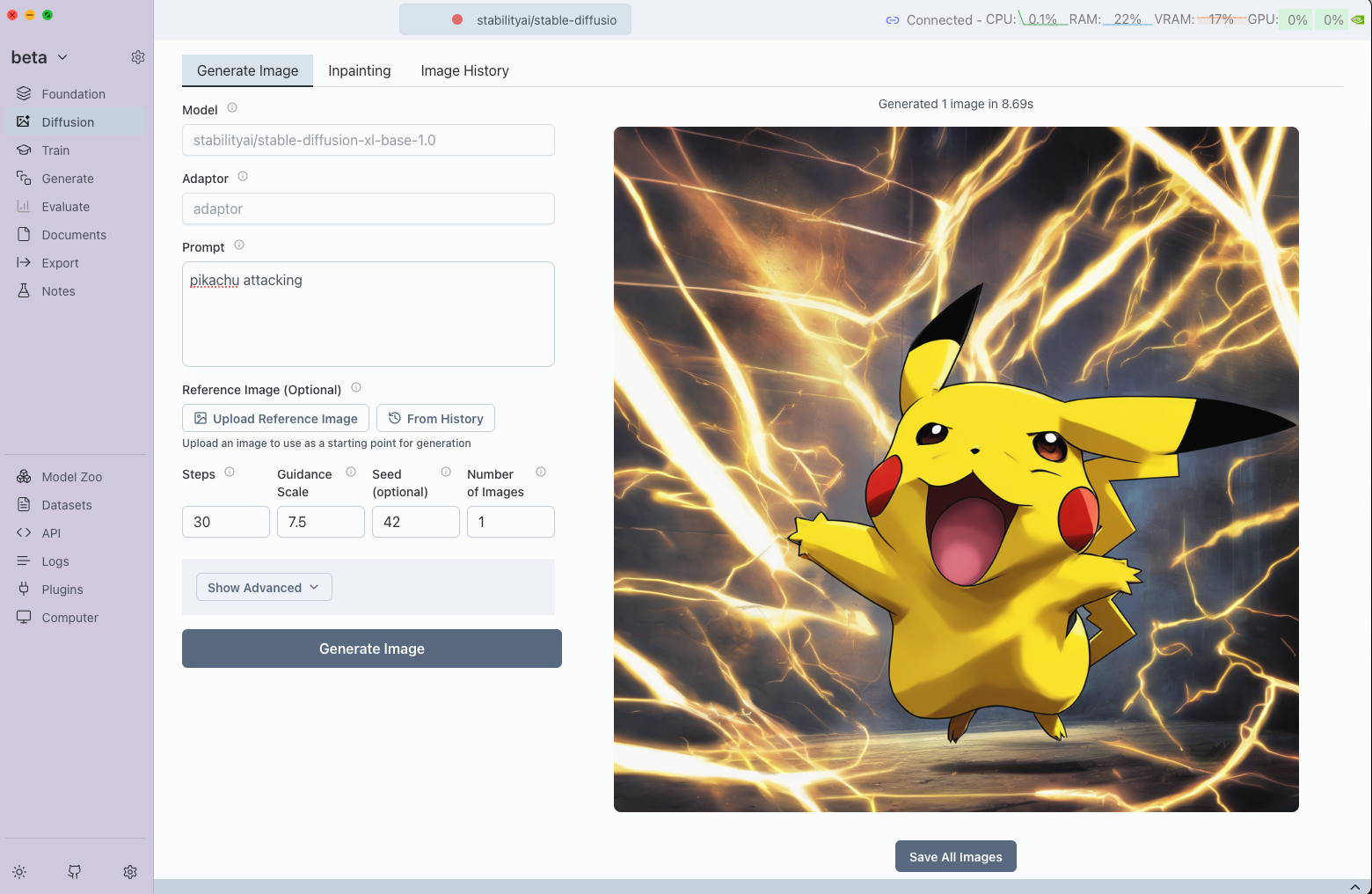This screenshot has width=1372, height=894.
Task: Click Save All Images button
Action: 955,856
